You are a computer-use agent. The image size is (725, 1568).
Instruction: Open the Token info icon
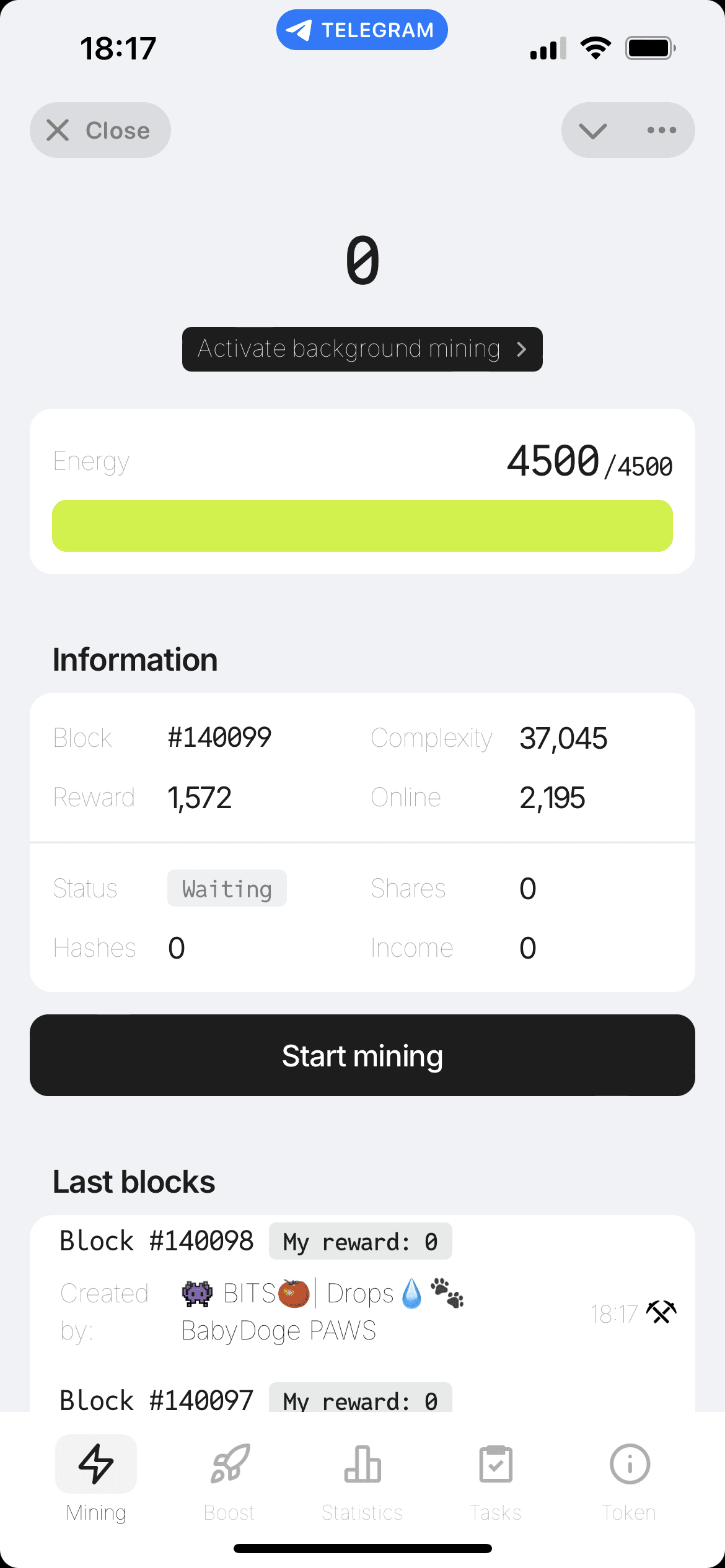tap(630, 1464)
